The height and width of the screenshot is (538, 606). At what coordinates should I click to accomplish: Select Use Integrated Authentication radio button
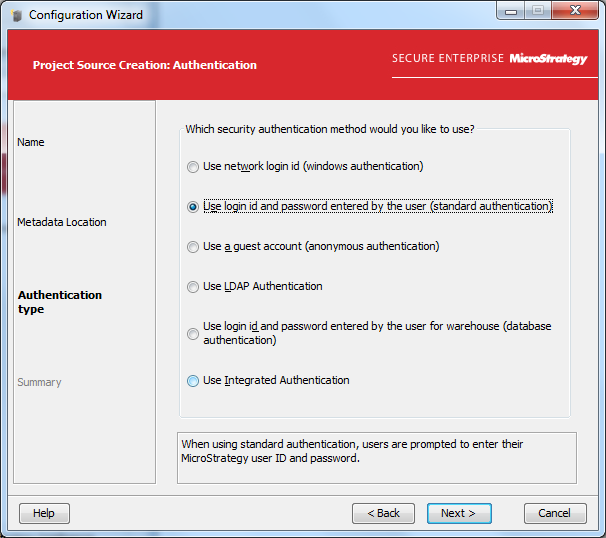193,381
